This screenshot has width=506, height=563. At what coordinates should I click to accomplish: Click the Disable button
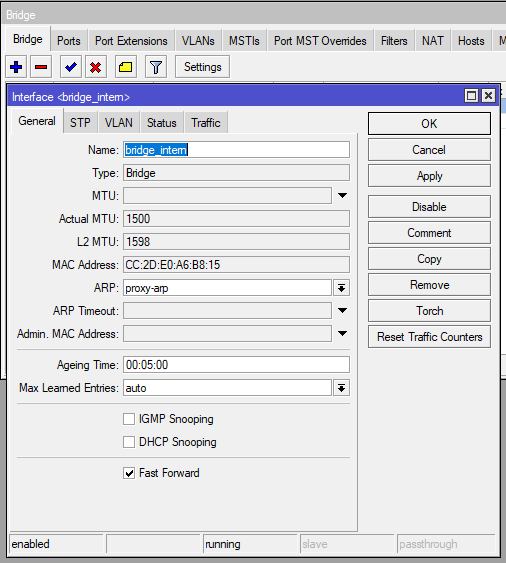point(429,207)
